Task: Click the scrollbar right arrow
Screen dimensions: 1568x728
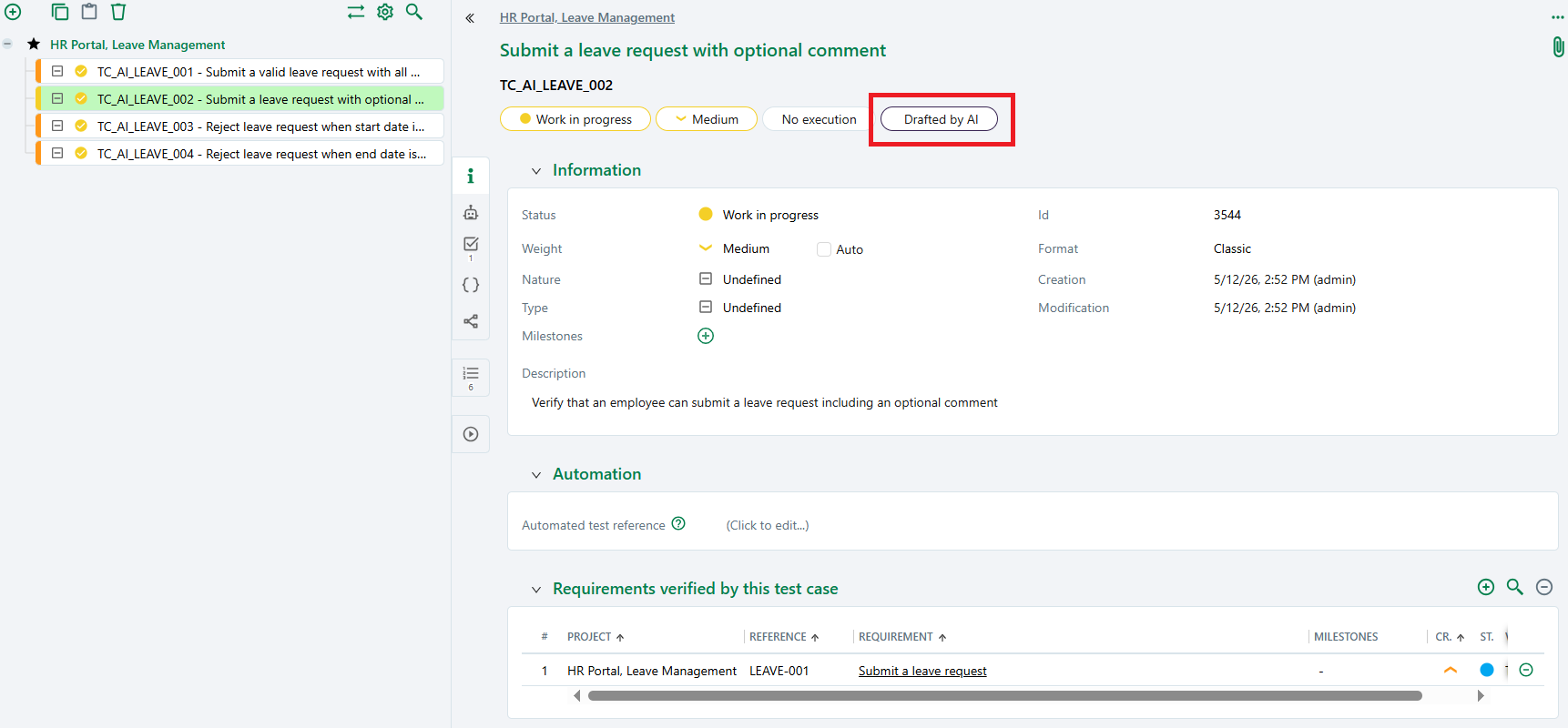Action: click(x=1481, y=695)
